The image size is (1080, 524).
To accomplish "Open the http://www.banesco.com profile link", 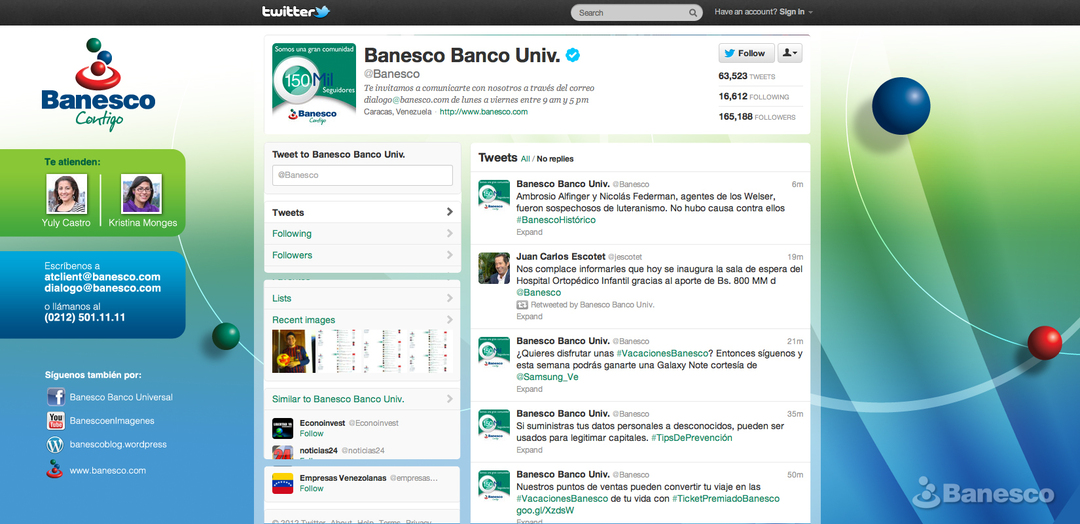I will [483, 112].
